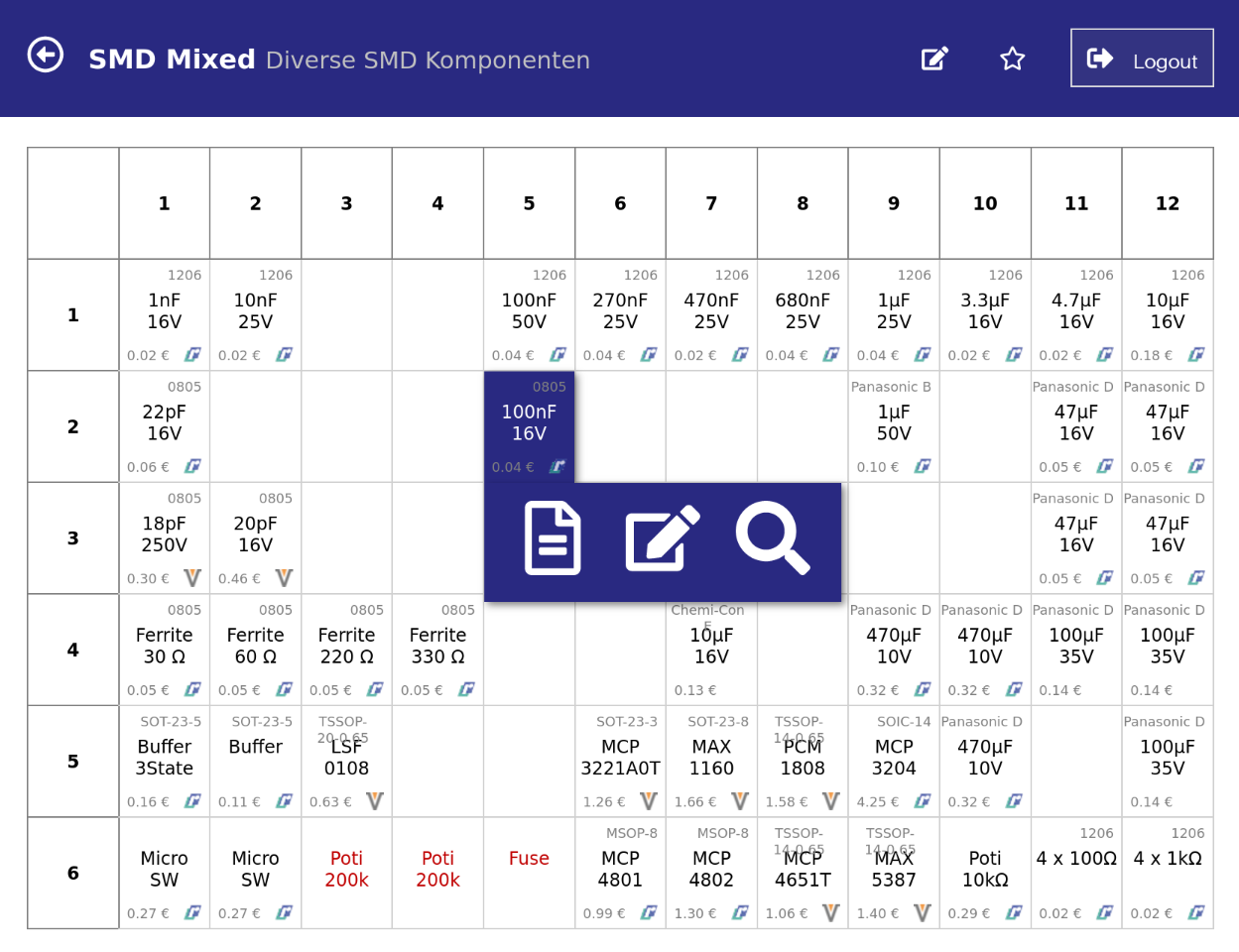Open supplier icon for 1nF 16V cell
Screen dimensions: 1239x952
(x=192, y=354)
